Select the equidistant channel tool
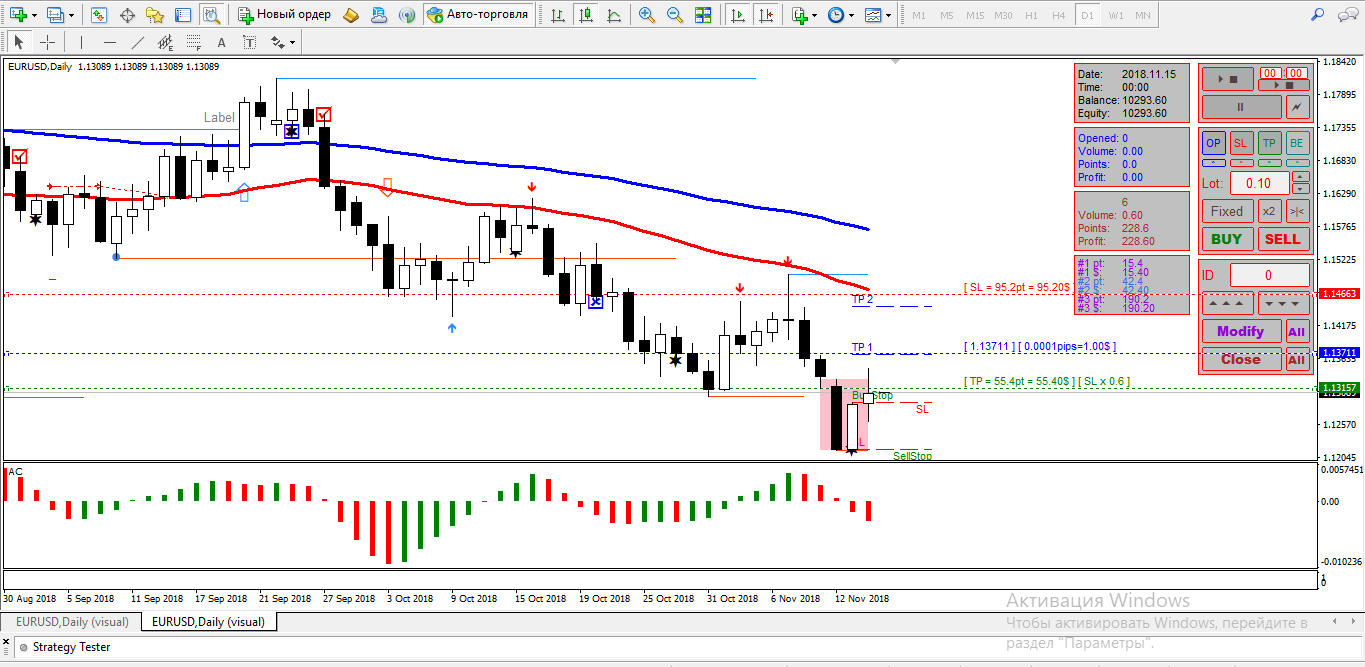This screenshot has width=1365, height=667. click(x=165, y=43)
